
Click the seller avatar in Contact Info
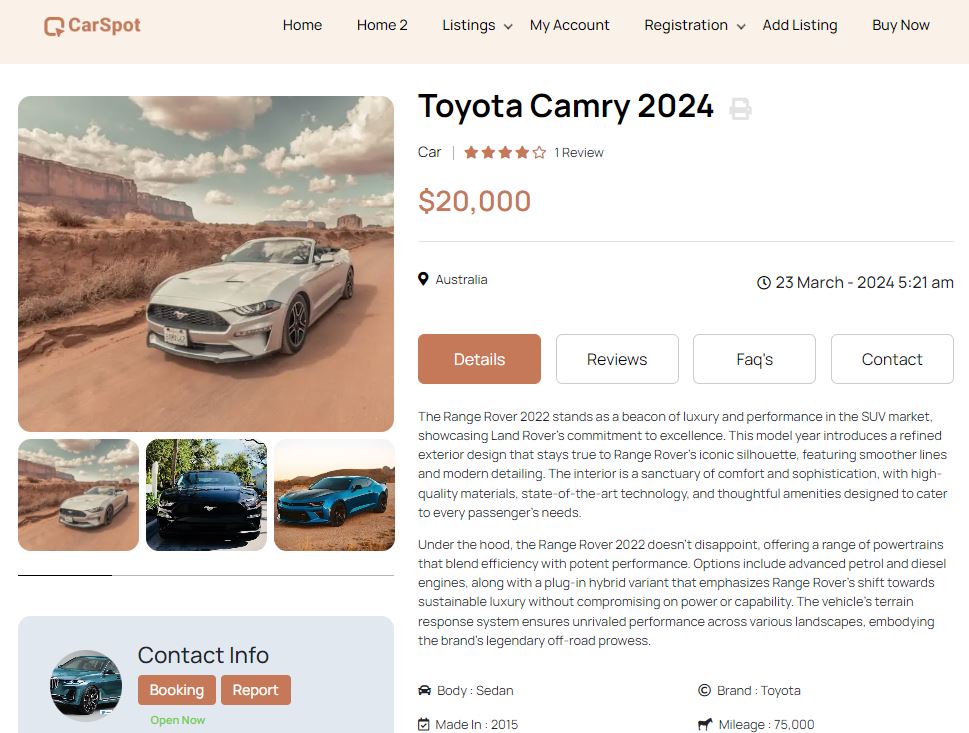point(86,685)
